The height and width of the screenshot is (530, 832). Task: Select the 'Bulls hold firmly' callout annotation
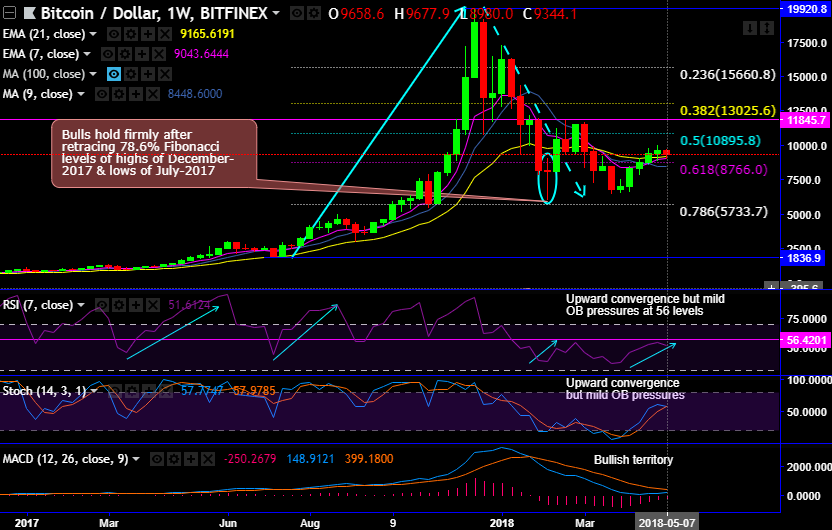pos(154,153)
